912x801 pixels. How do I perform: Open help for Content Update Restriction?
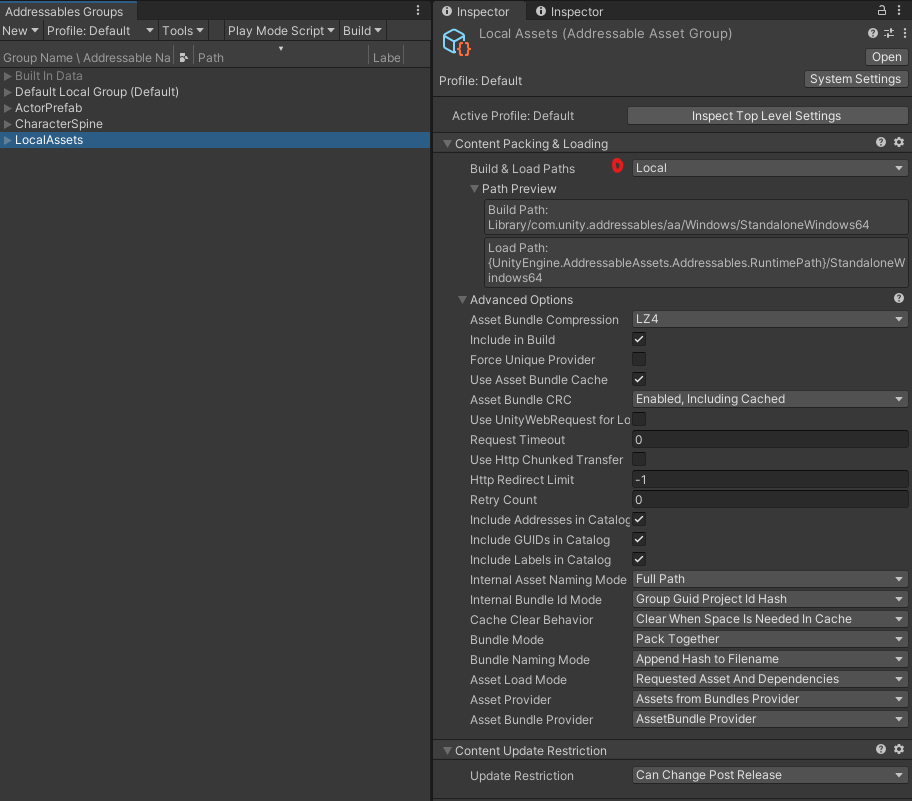pos(881,749)
